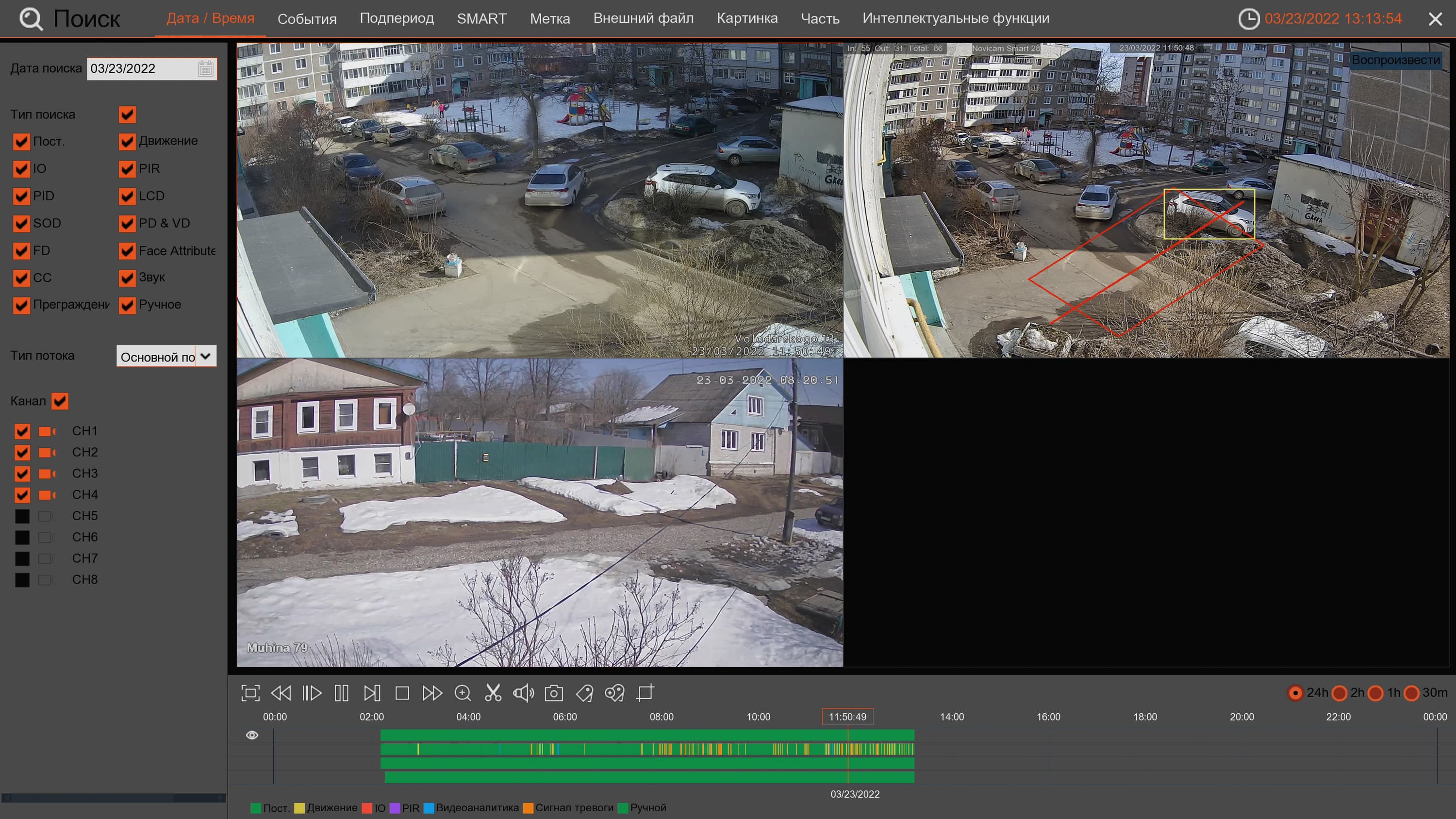The width and height of the screenshot is (1456, 819).
Task: Toggle the eye icon beside the timeline
Action: [x=252, y=735]
